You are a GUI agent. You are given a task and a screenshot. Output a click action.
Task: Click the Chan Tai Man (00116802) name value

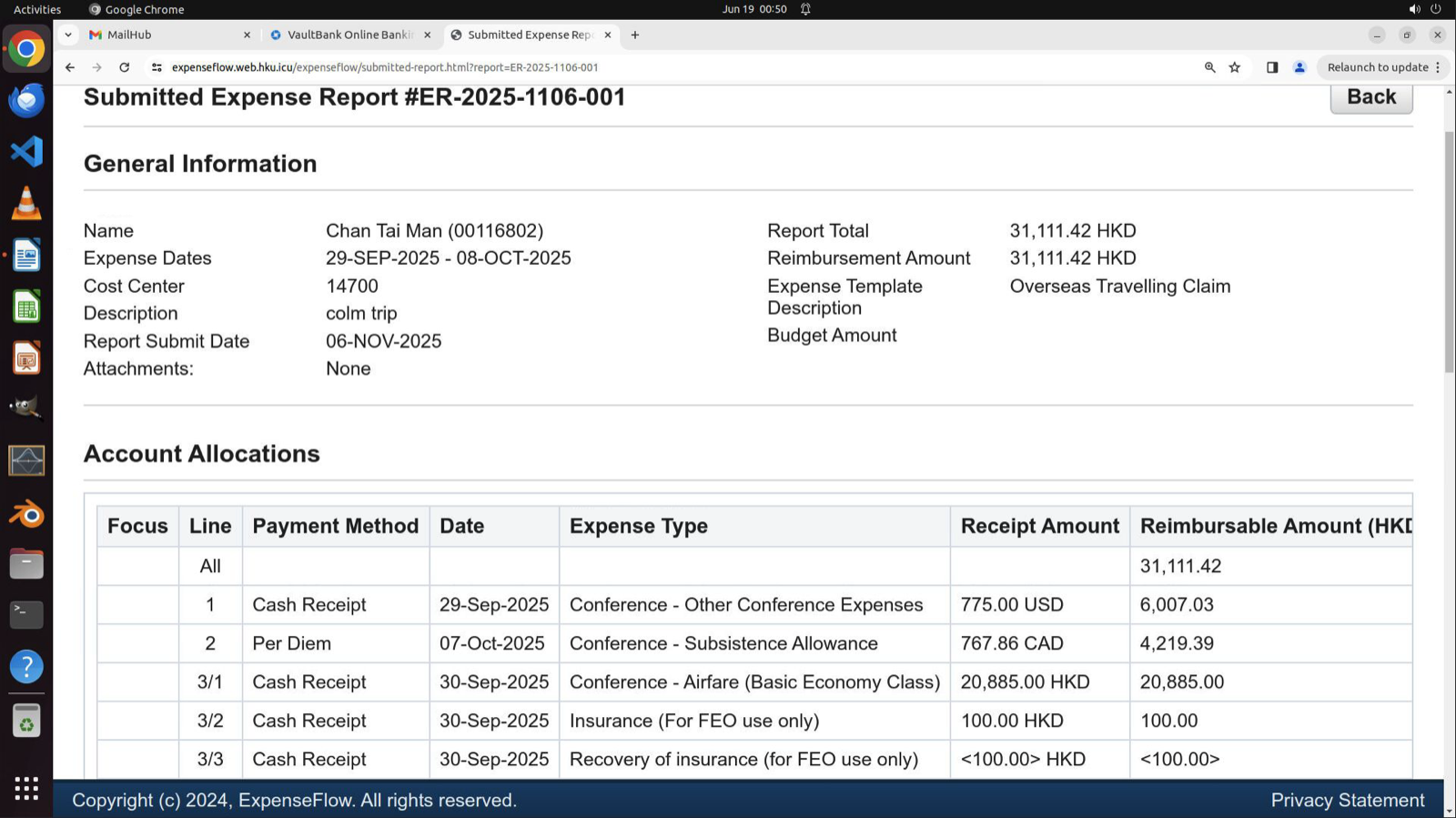click(434, 231)
